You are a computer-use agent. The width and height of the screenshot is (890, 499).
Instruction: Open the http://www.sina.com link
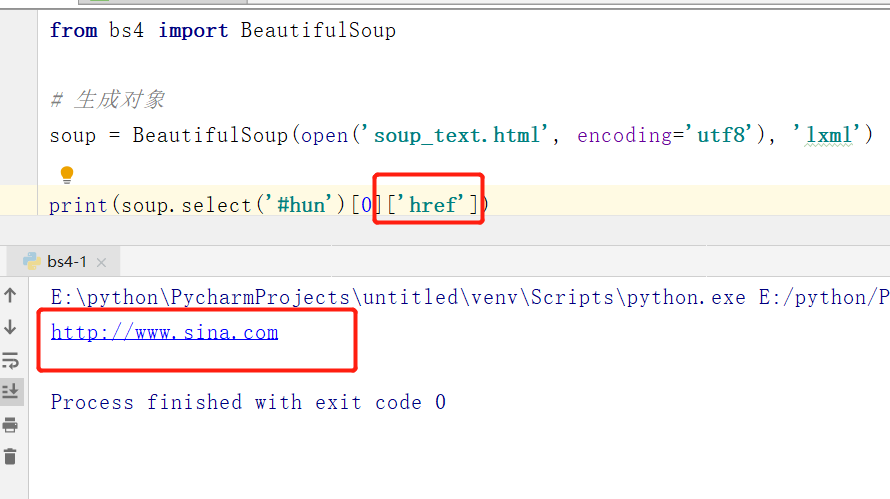tap(165, 332)
